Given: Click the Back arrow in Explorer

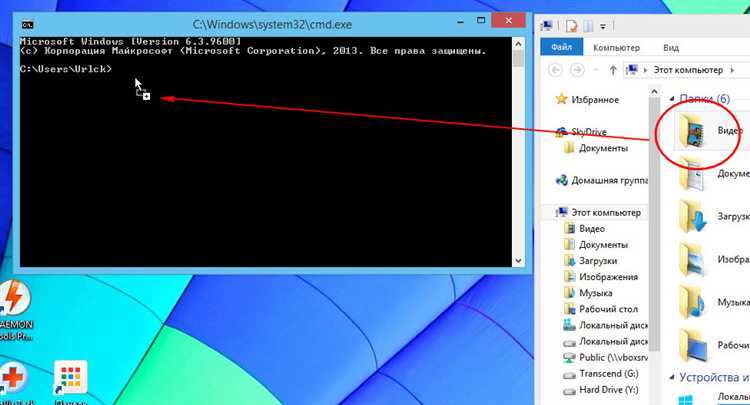Looking at the screenshot, I should (x=555, y=70).
